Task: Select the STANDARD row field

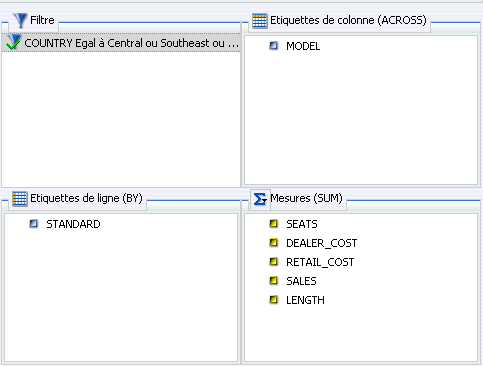Action: point(73,224)
